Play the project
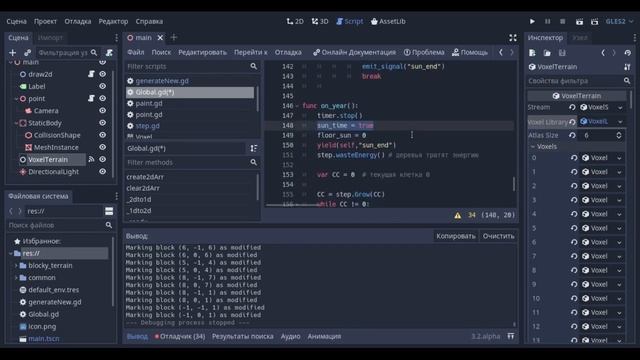The height and width of the screenshot is (360, 640). point(532,21)
